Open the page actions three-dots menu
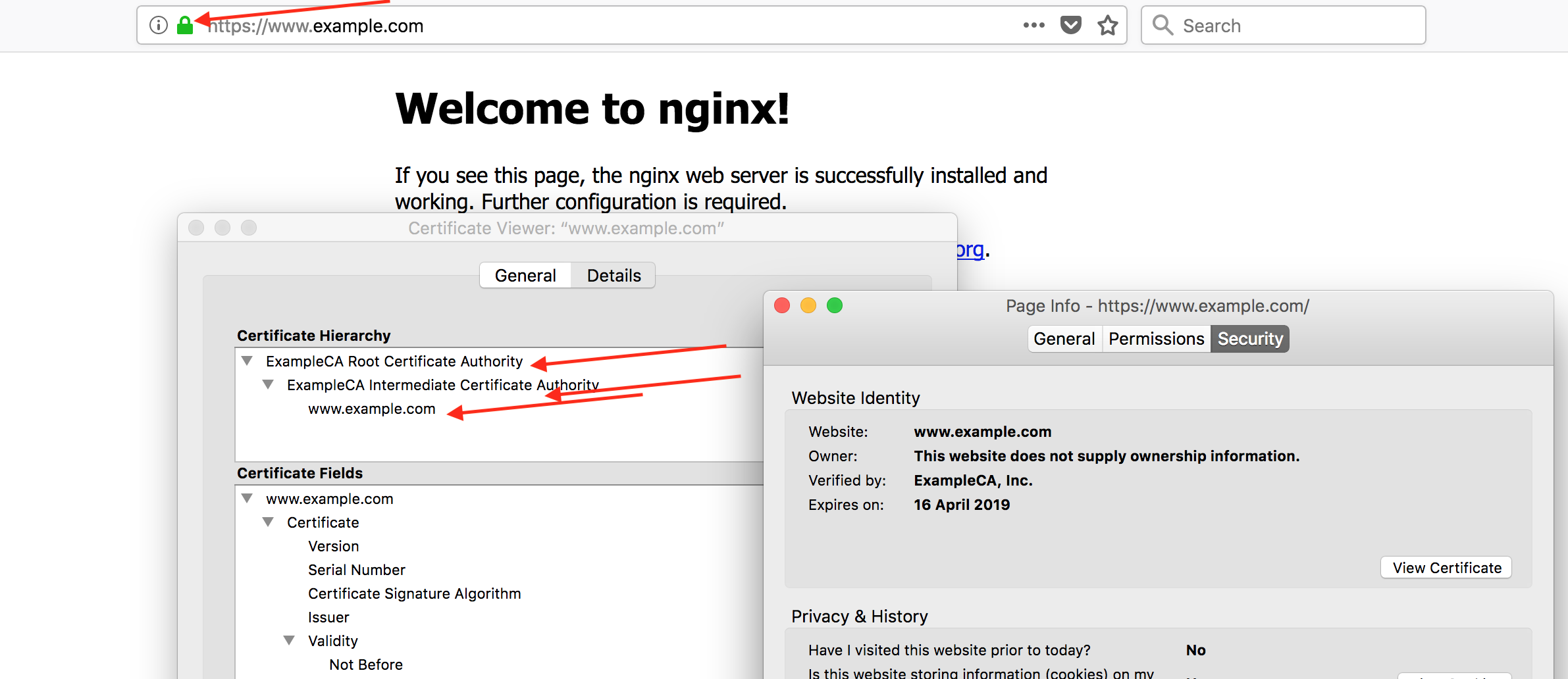This screenshot has height=679, width=1568. (1033, 26)
